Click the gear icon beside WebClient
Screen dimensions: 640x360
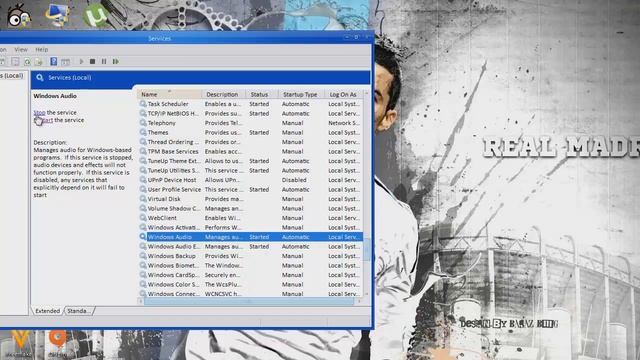click(x=143, y=218)
